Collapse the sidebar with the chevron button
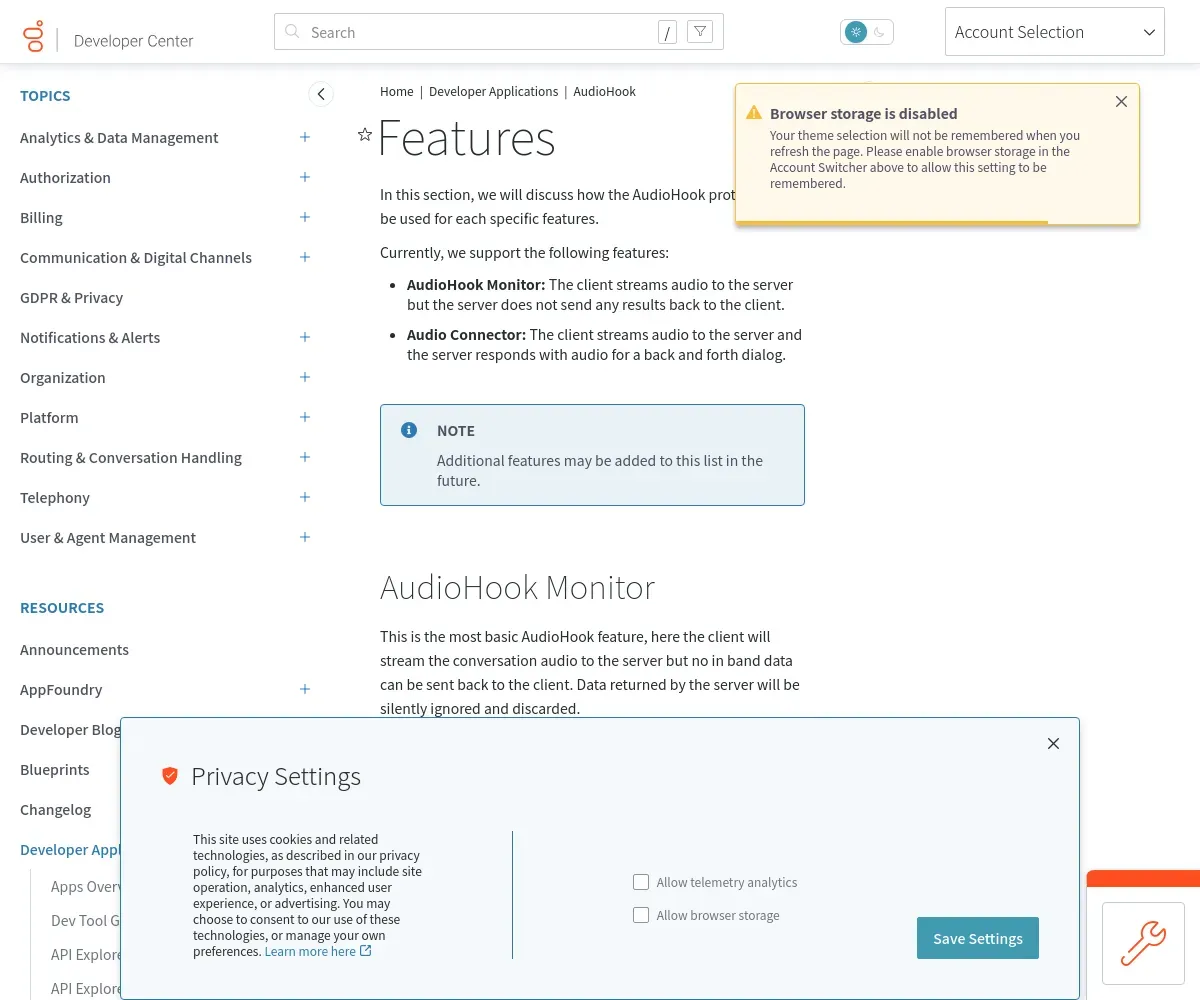 321,94
